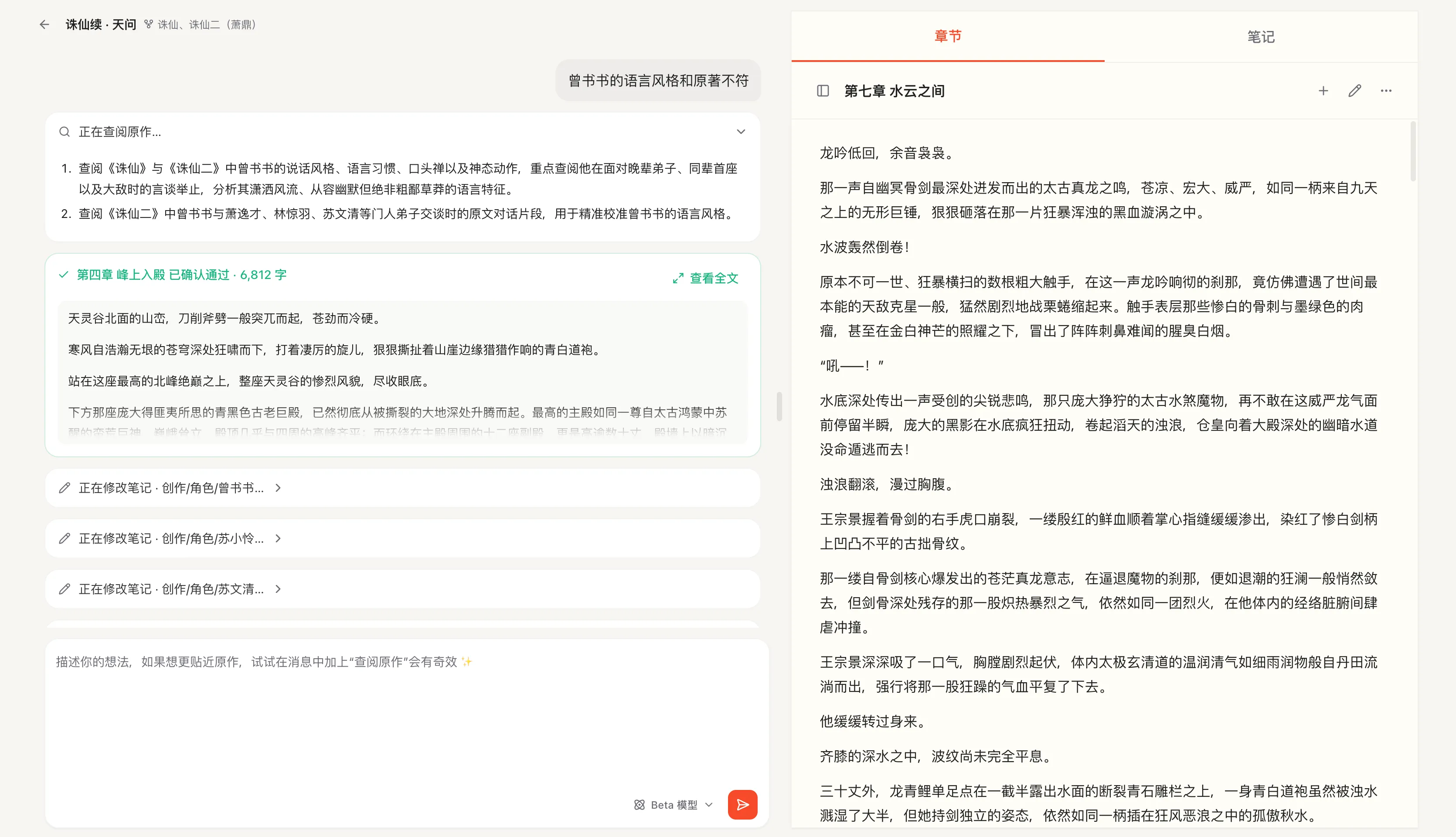Image resolution: width=1456 pixels, height=837 pixels.
Task: Click the roar line “吼——！”
Action: pyautogui.click(x=852, y=366)
